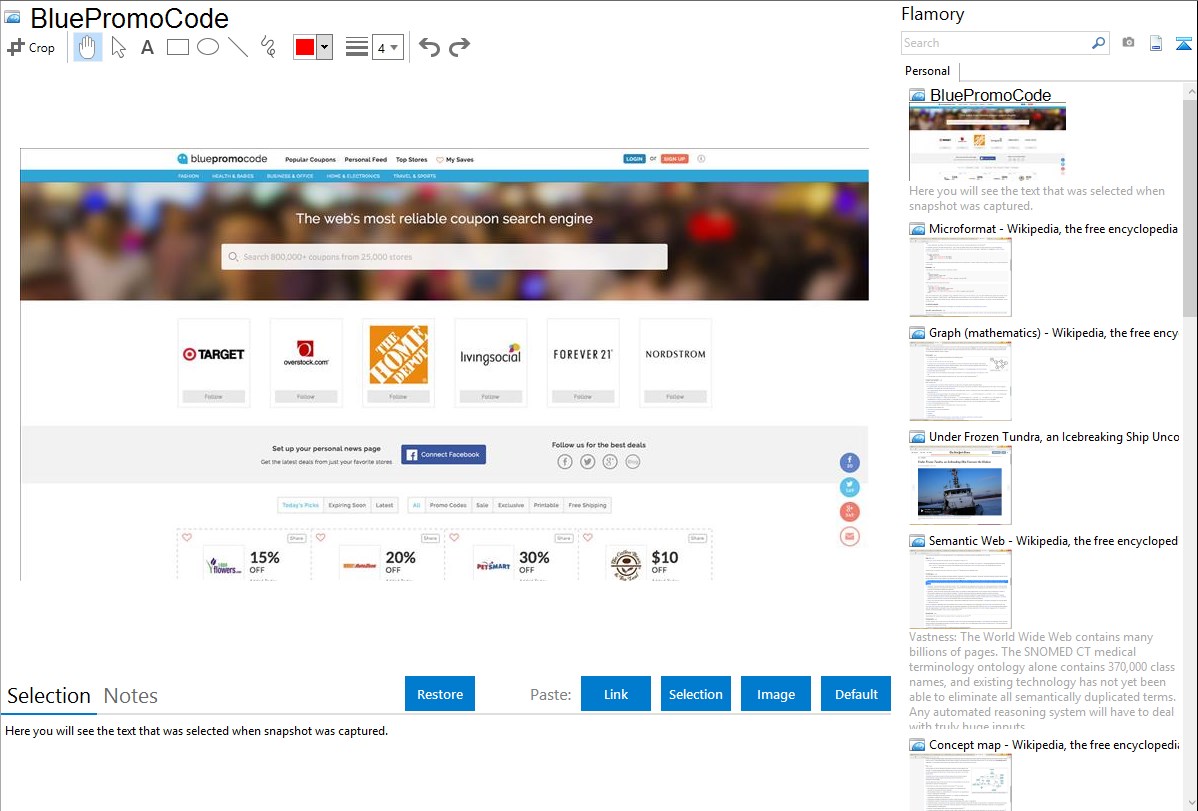Viewport: 1198px width, 811px height.
Task: Click the Free Shipping filter tab
Action: pyautogui.click(x=588, y=505)
